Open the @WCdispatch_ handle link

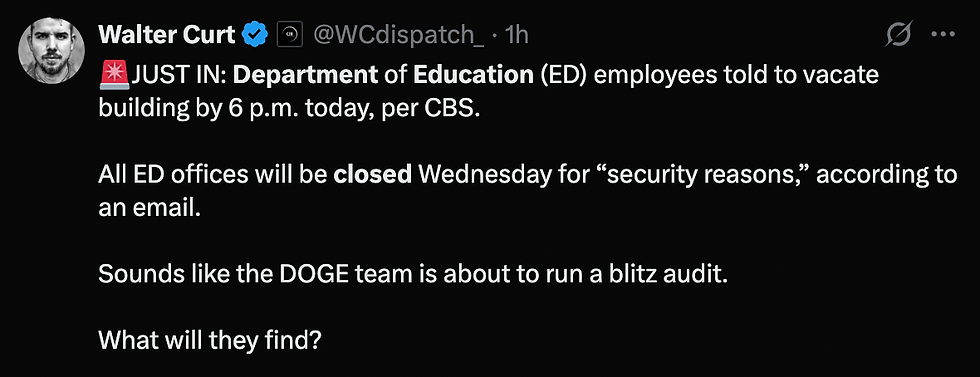398,35
